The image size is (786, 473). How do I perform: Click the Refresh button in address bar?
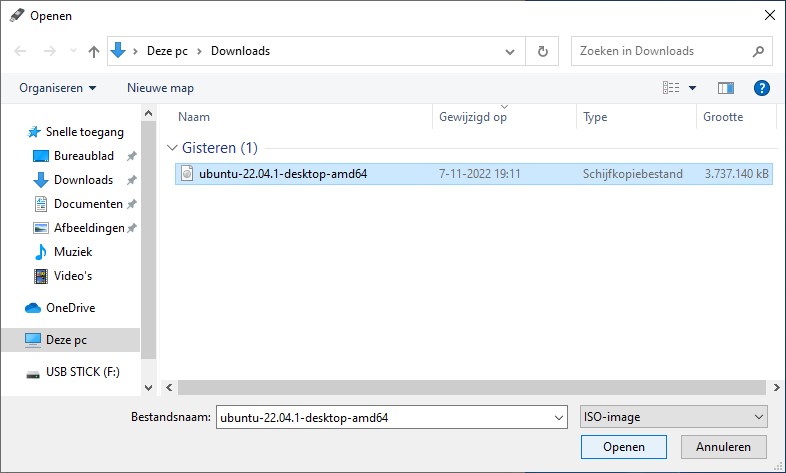542,51
